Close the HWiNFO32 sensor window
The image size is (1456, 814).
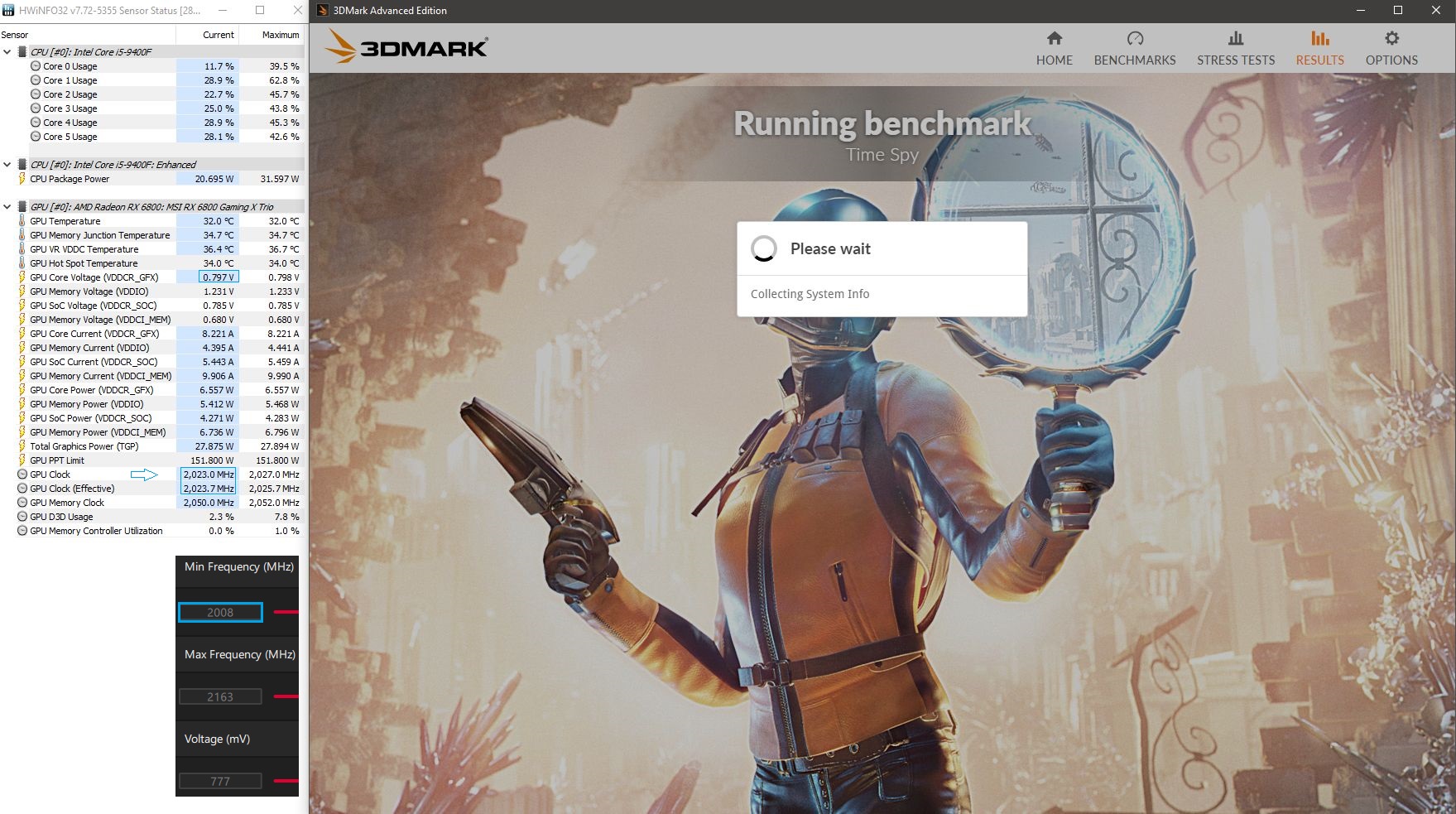point(297,11)
